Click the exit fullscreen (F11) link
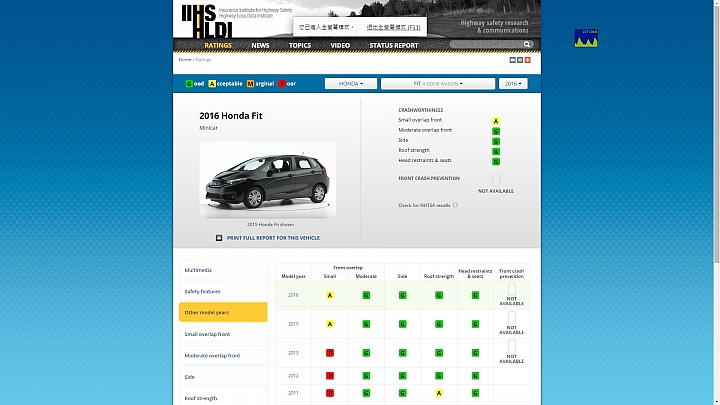The height and width of the screenshot is (405, 720). 394,27
